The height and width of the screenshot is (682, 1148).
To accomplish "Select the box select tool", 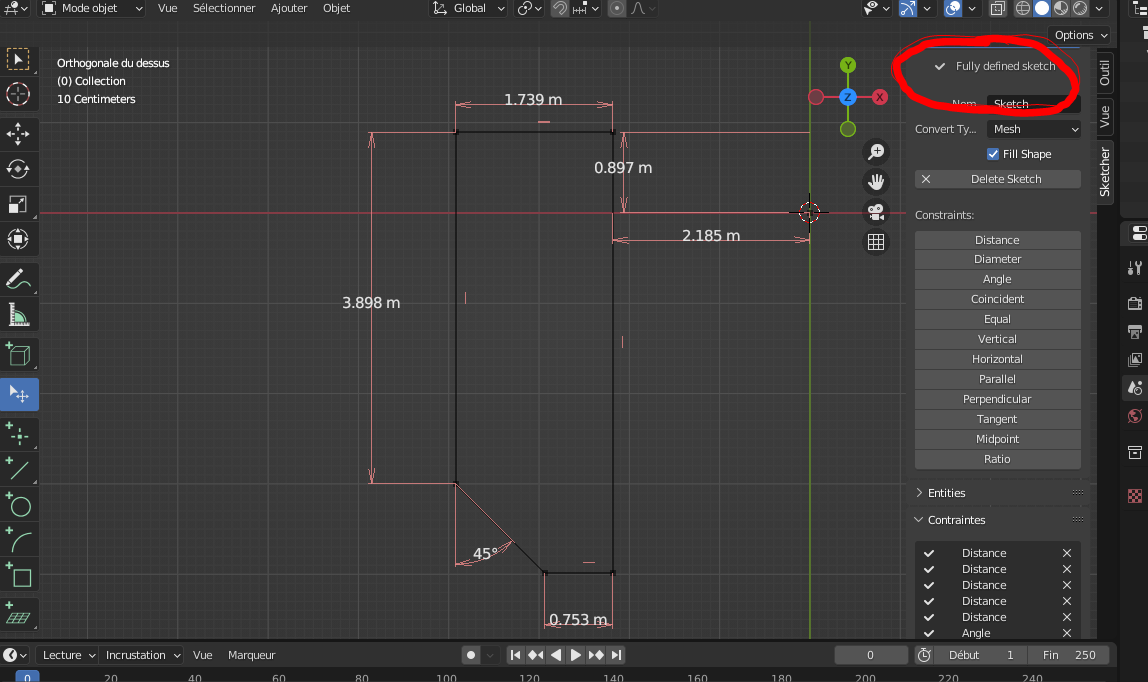I will coord(18,59).
